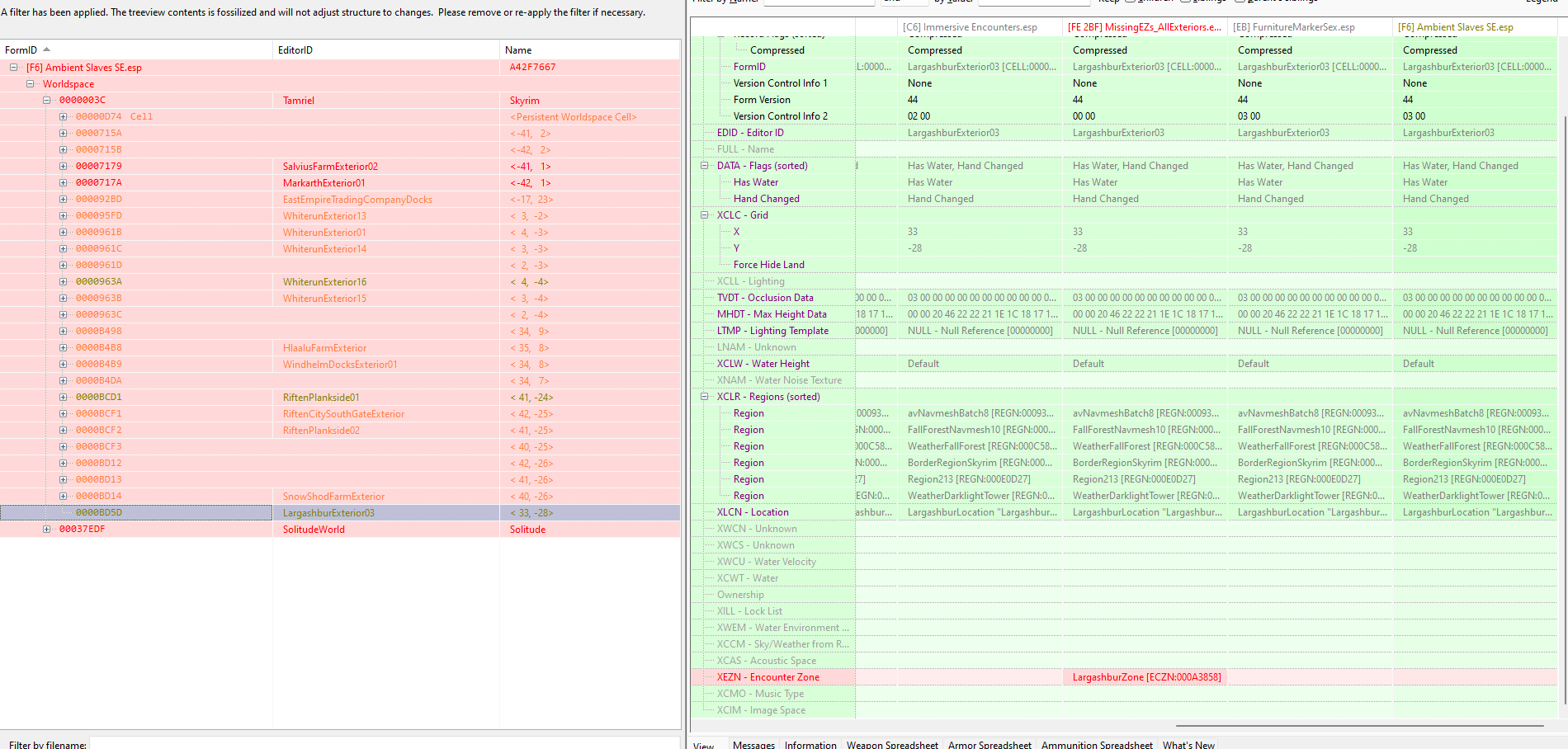
Task: Select the RiftenPlankside02 tree row
Action: point(340,431)
